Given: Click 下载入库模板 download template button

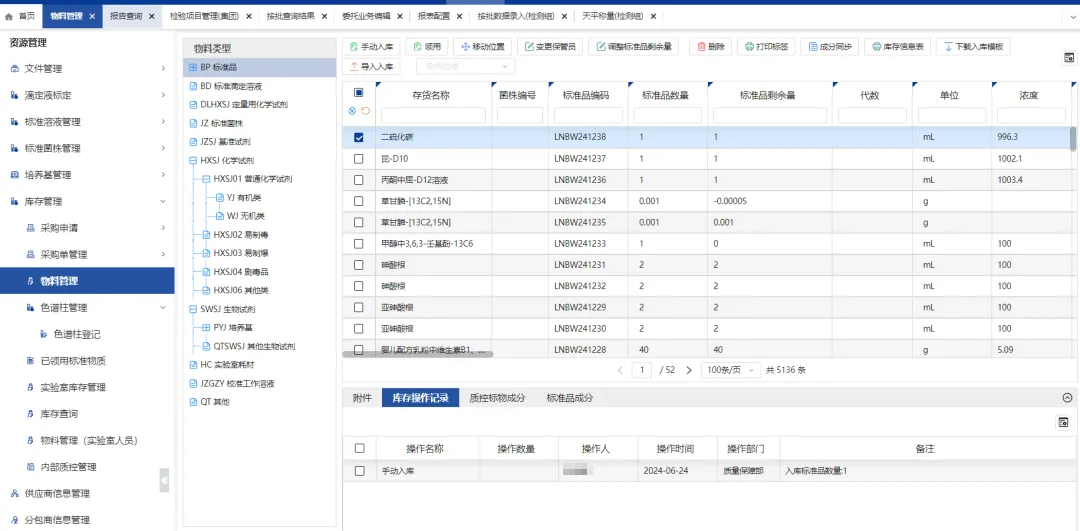Looking at the screenshot, I should (x=973, y=47).
